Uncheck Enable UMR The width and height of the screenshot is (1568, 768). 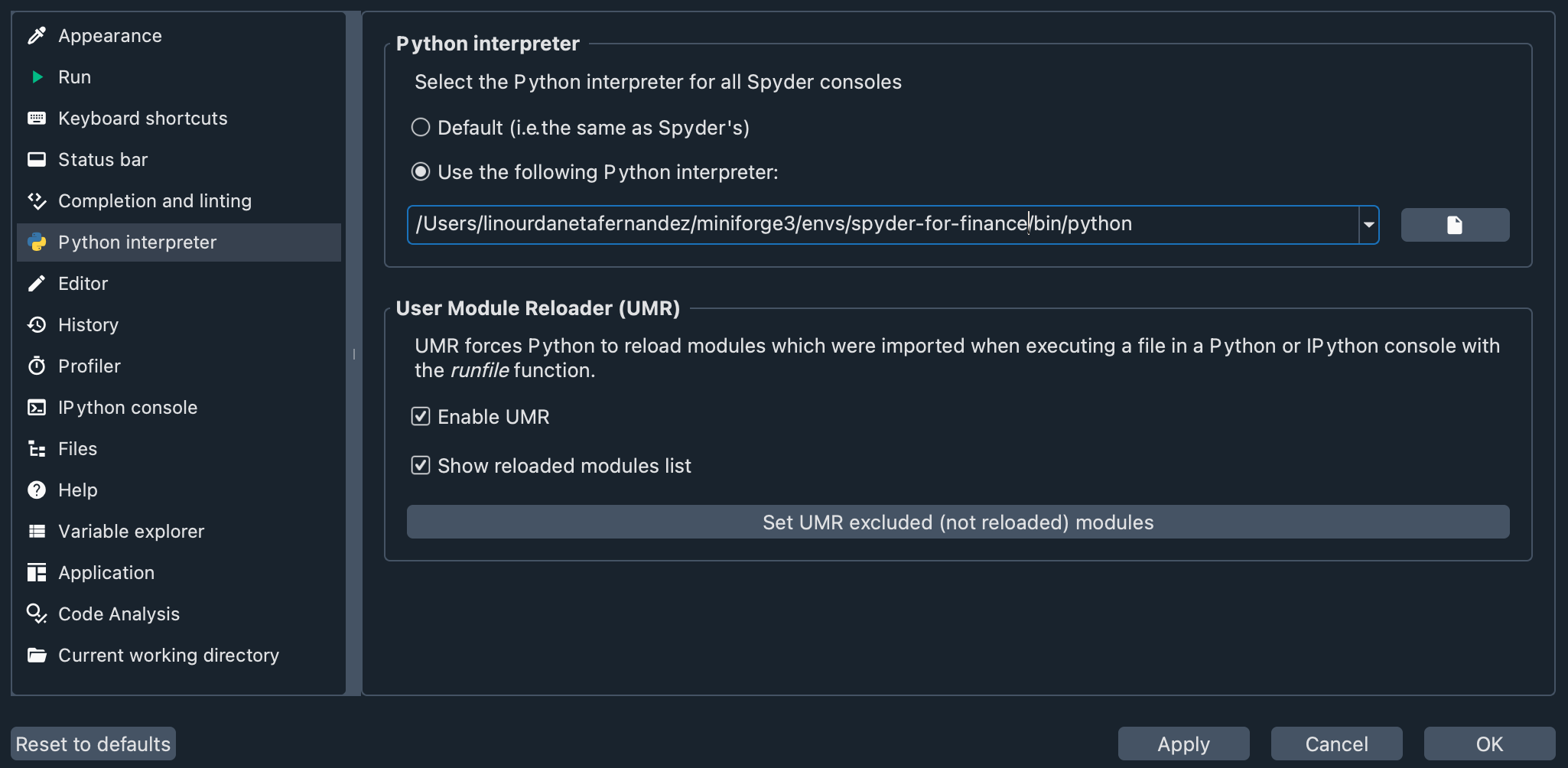tap(421, 416)
